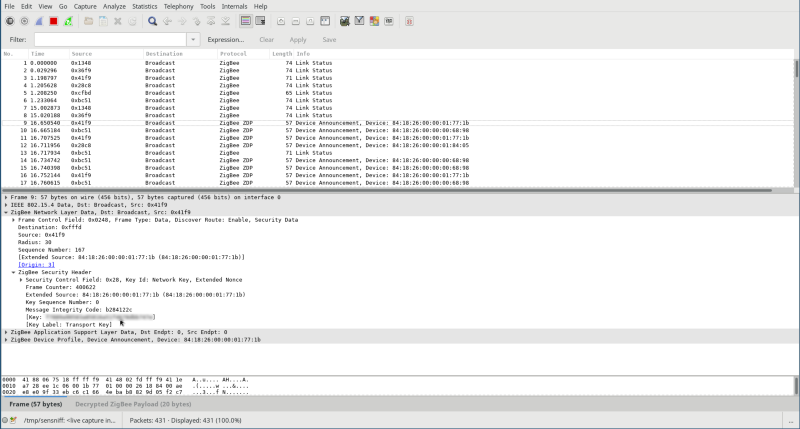The height and width of the screenshot is (429, 800).
Task: Go forward in packet history
Action: (182, 21)
